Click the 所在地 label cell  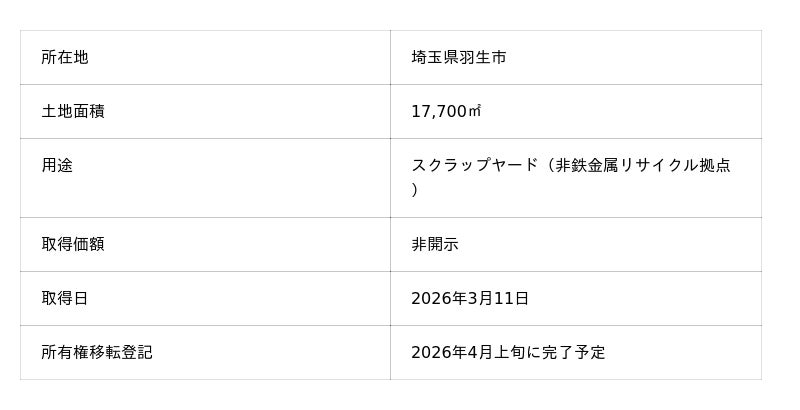click(64, 58)
